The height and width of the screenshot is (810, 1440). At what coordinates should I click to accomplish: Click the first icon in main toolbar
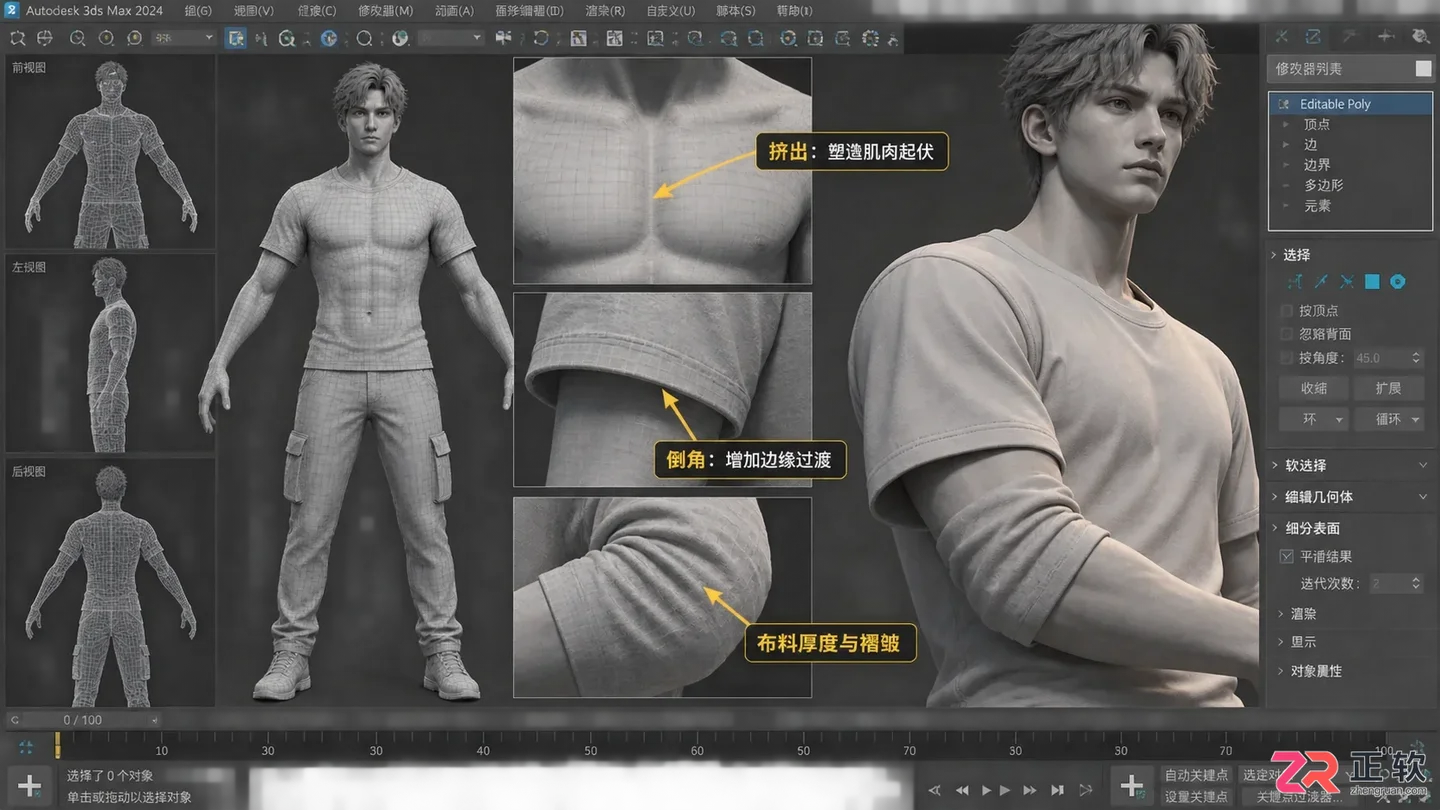coord(17,38)
